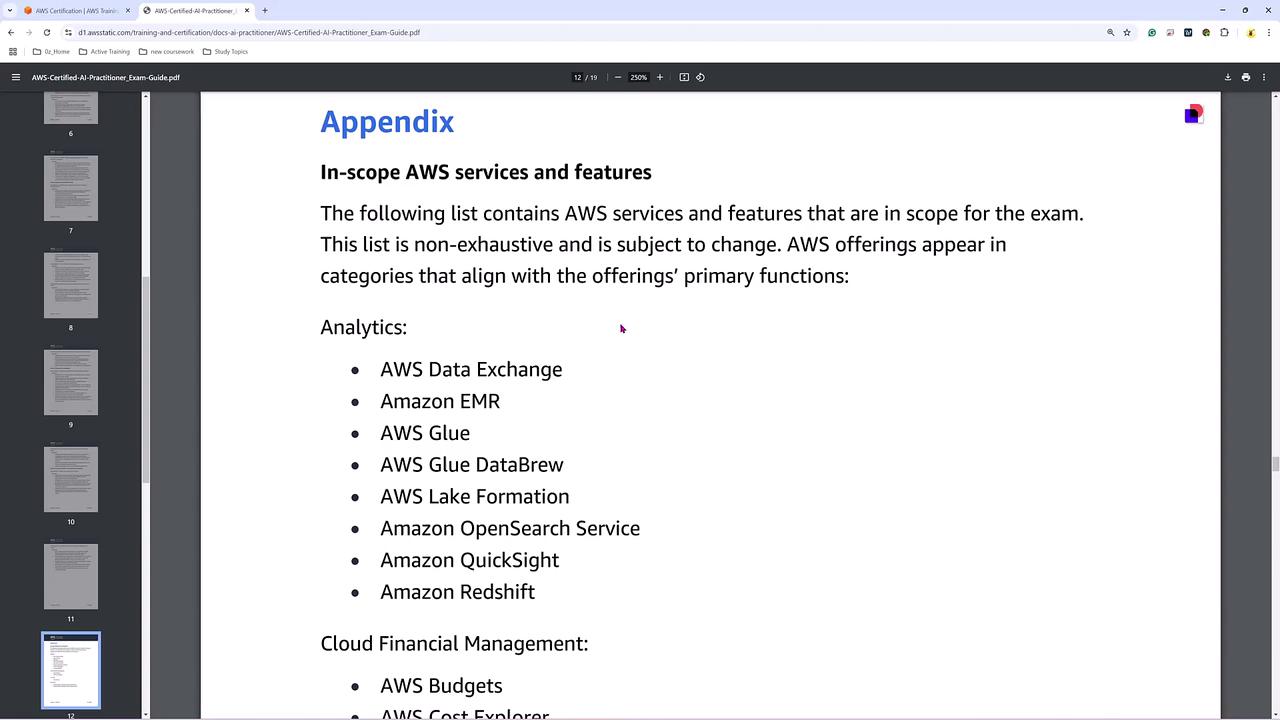Toggle the PDF sidebar menu
The width and height of the screenshot is (1280, 720).
[x=15, y=77]
